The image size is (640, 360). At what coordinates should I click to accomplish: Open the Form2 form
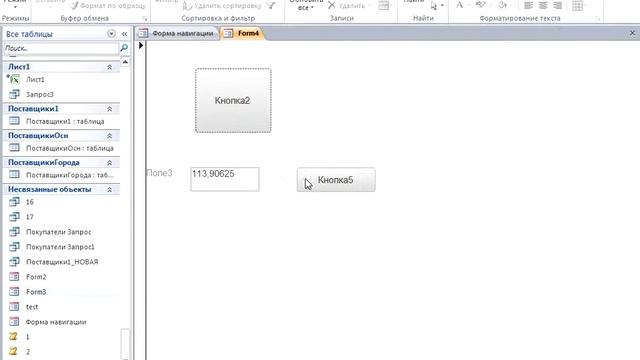click(36, 277)
